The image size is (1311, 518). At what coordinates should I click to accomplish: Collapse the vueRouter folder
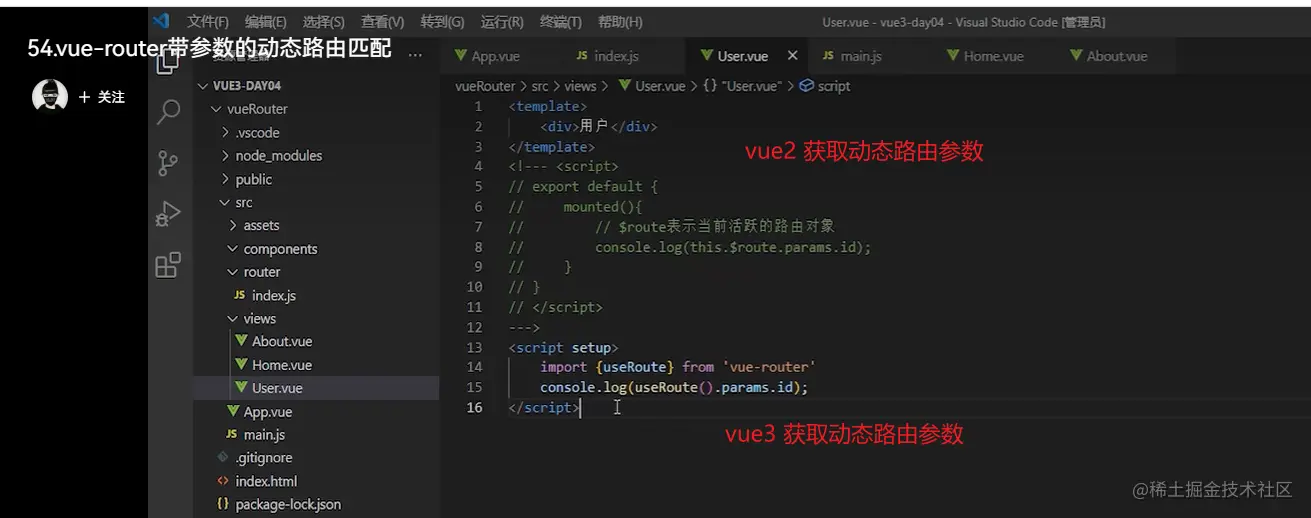click(215, 109)
